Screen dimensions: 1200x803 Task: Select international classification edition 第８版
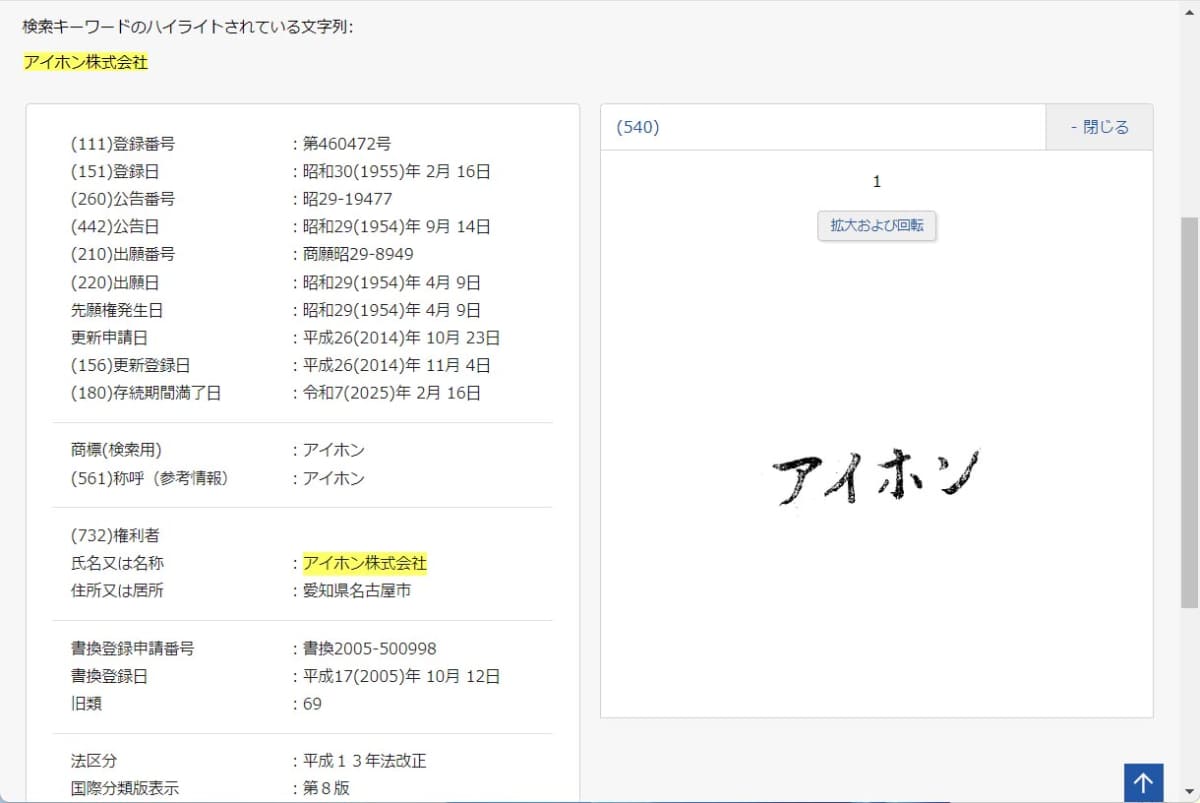coord(327,788)
